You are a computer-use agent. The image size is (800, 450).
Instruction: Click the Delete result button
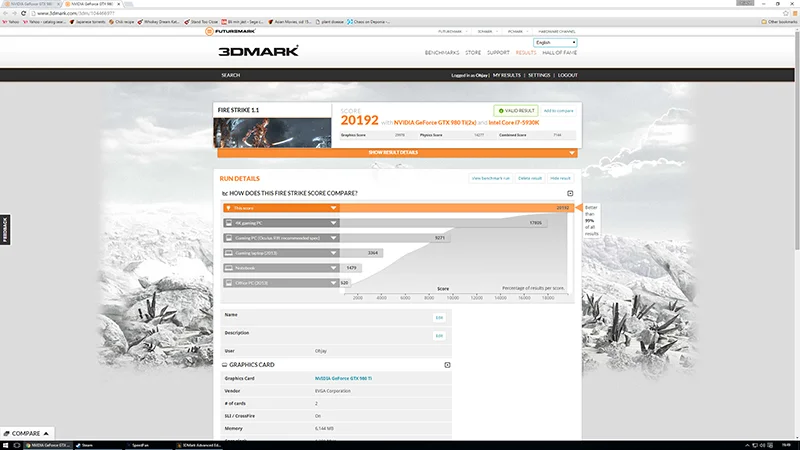pyautogui.click(x=530, y=178)
